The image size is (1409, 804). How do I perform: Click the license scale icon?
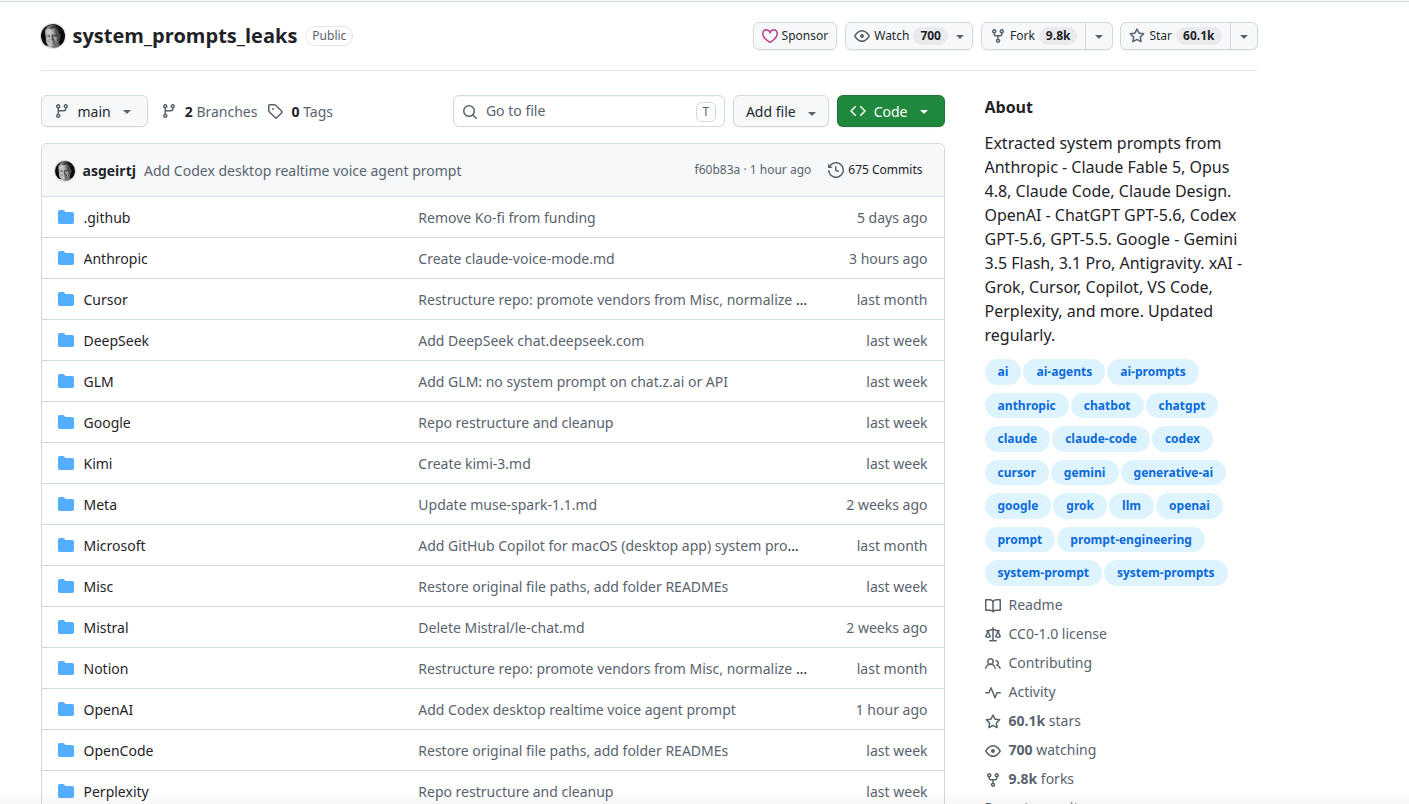[x=993, y=634]
